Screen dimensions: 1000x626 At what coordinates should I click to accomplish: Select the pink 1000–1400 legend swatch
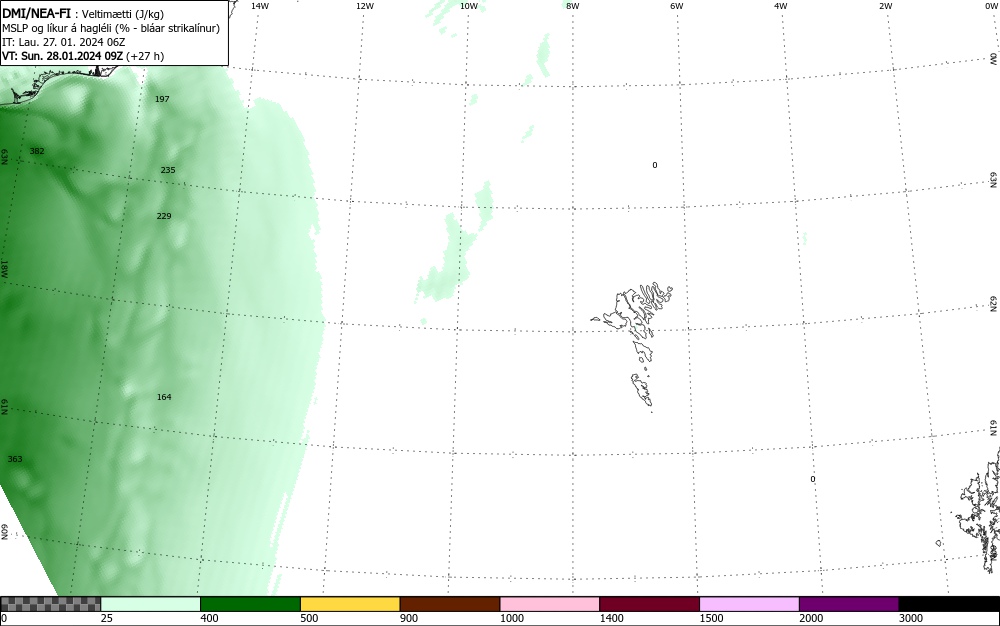pos(550,604)
